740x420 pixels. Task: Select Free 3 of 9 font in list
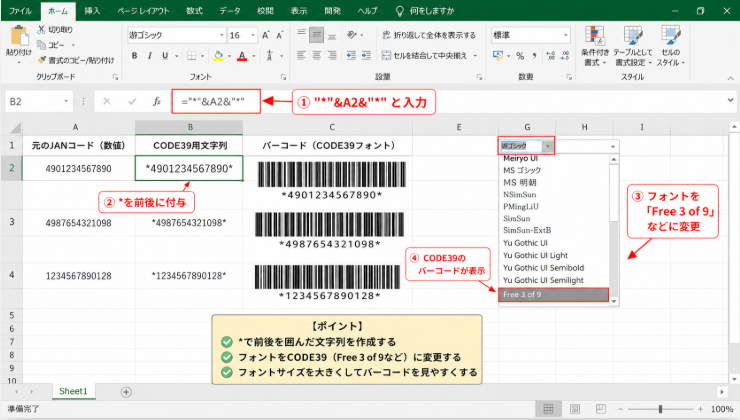[553, 294]
